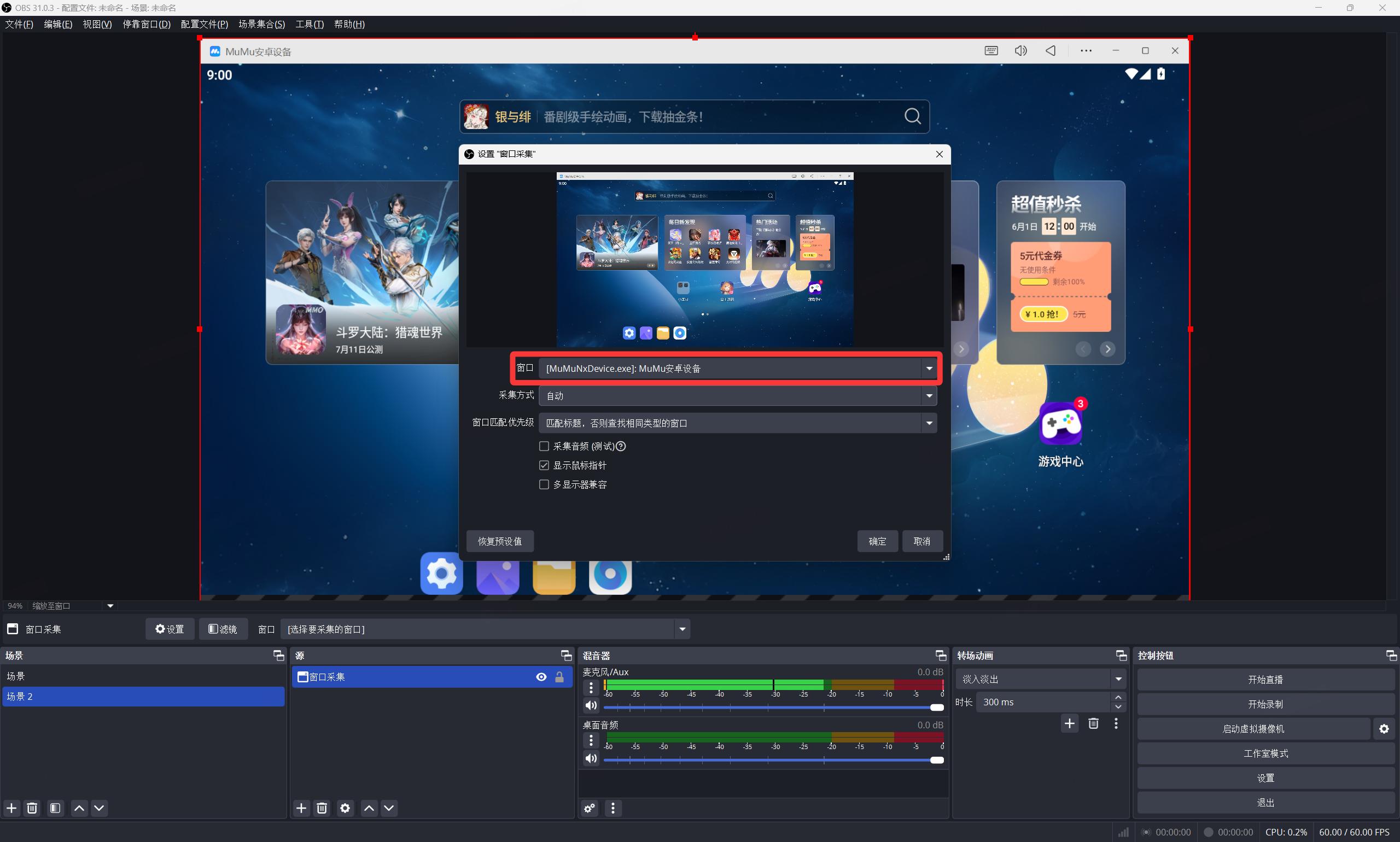Viewport: 1400px width, 842px height.
Task: Click the remove scene trash icon
Action: [x=32, y=808]
